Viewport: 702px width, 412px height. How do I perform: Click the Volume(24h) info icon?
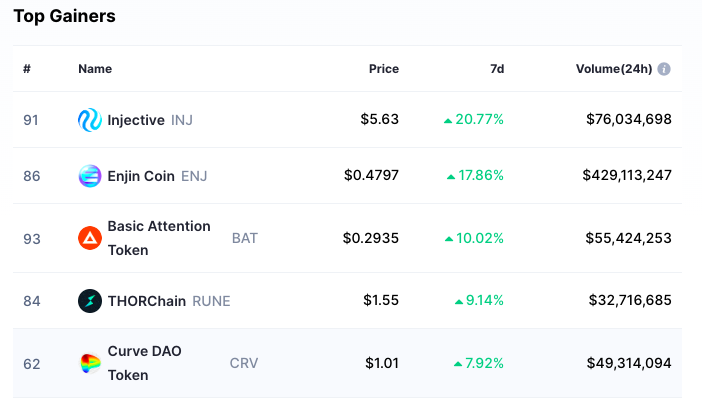[664, 69]
